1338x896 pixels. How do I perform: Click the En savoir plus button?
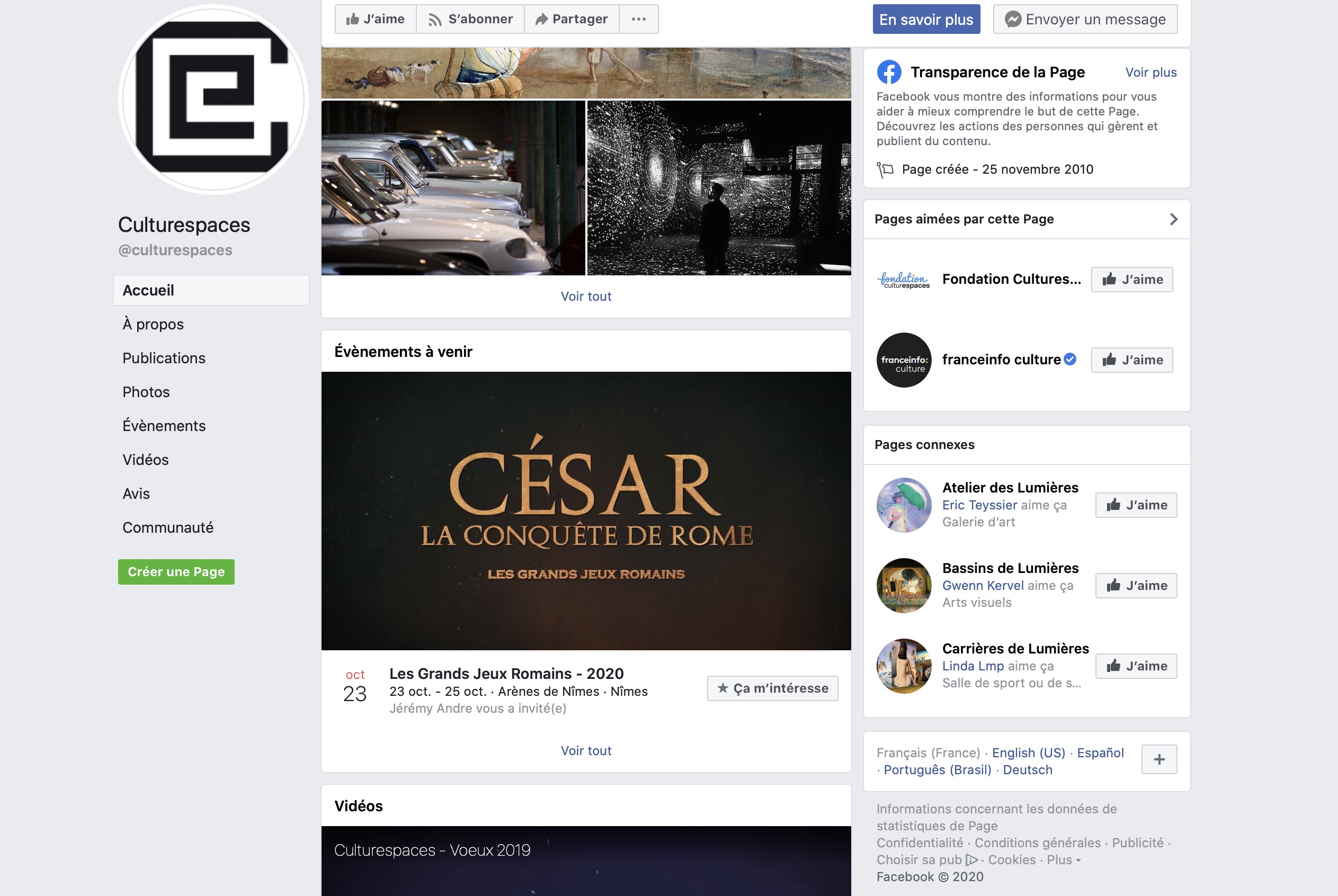click(x=926, y=20)
